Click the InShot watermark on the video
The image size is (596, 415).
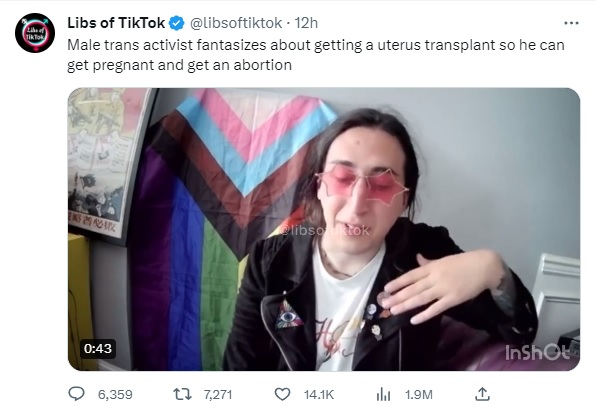[x=537, y=352]
